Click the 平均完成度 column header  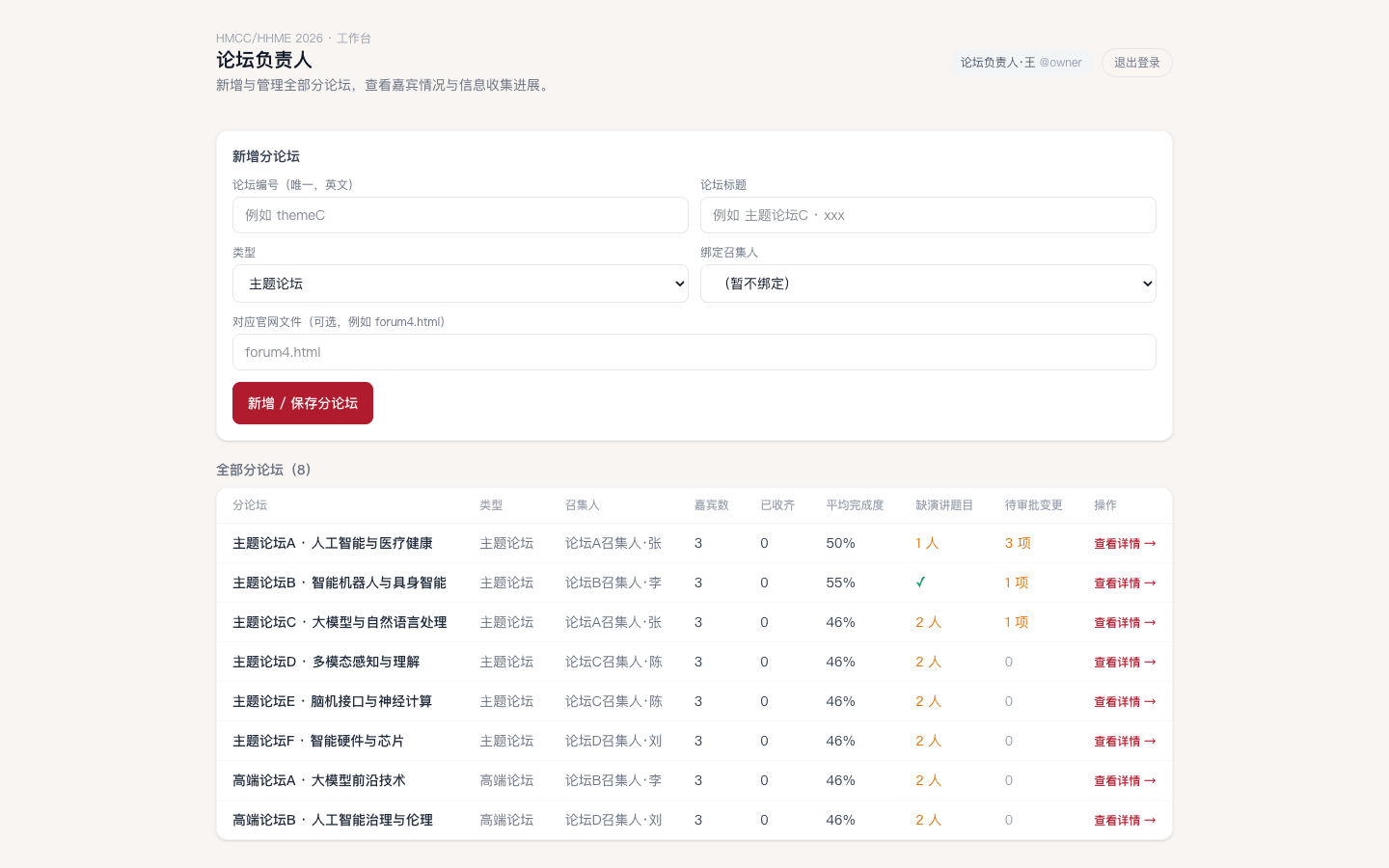click(x=855, y=505)
